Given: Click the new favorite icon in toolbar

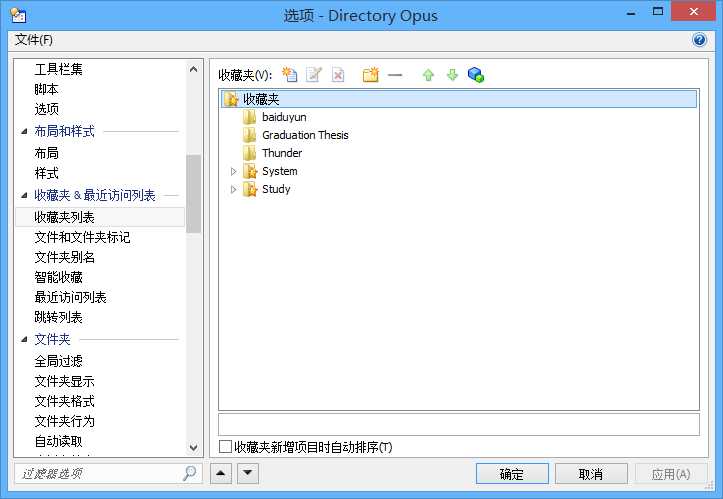Looking at the screenshot, I should pos(290,75).
